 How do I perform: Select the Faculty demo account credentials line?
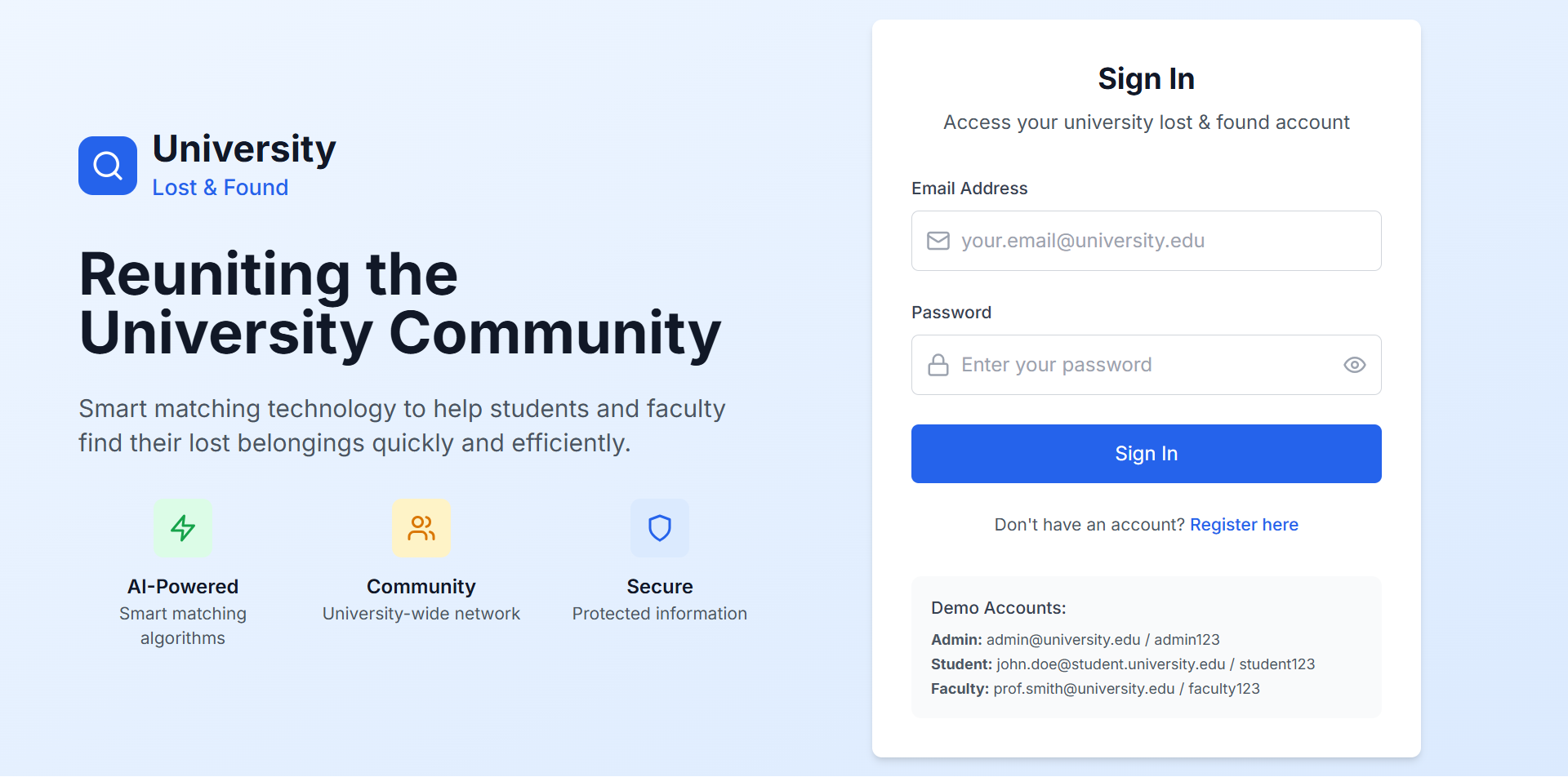1095,689
